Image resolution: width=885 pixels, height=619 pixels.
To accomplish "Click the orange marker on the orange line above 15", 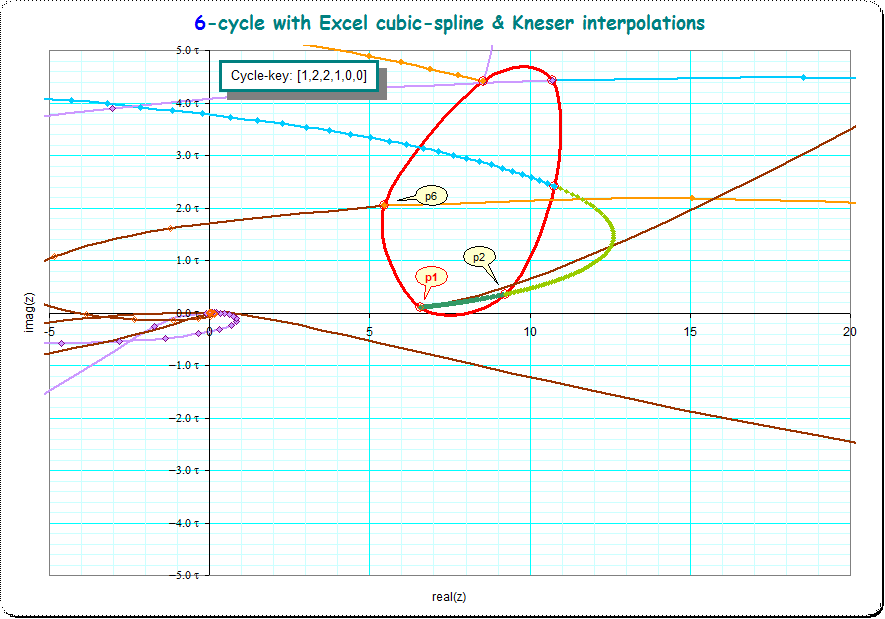I will coord(691,198).
